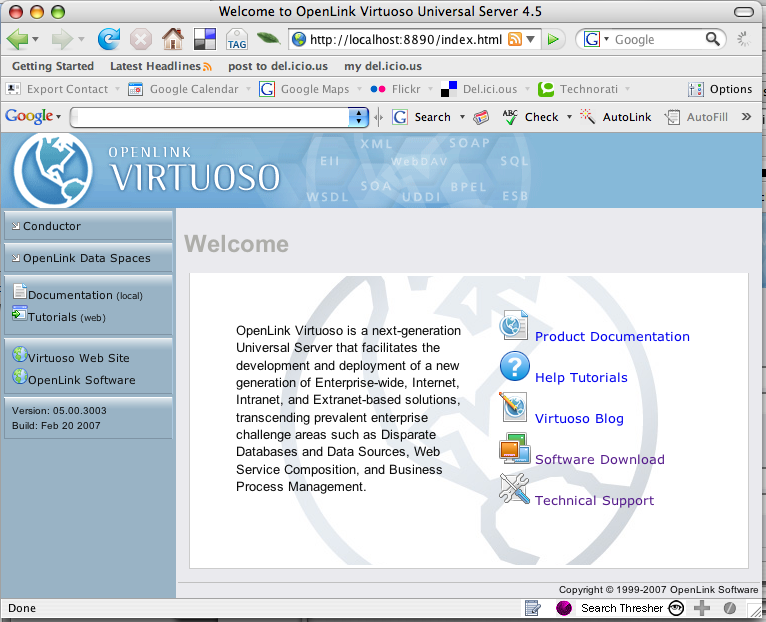766x622 pixels.
Task: Run the Google toolbar spell Check
Action: point(531,117)
